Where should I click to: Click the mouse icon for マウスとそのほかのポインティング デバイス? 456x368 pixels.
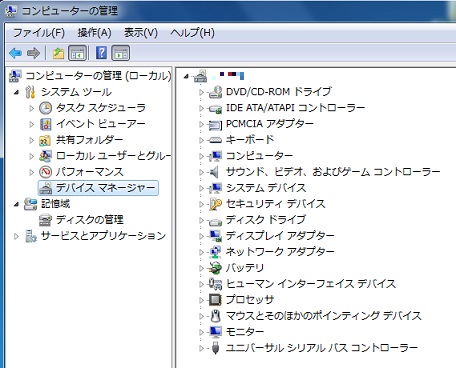click(x=216, y=316)
